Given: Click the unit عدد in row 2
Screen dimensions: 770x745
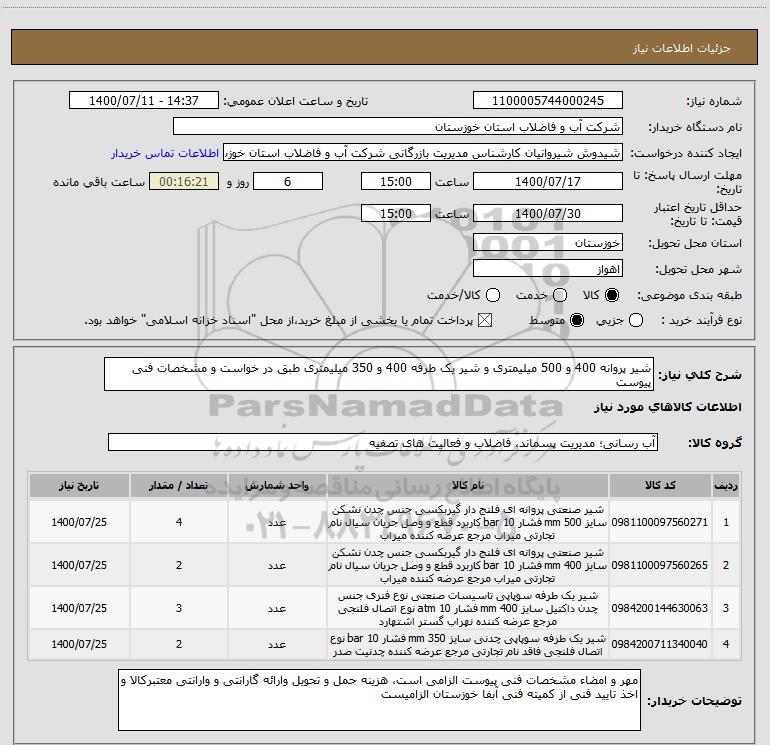Looking at the screenshot, I should (x=277, y=565).
